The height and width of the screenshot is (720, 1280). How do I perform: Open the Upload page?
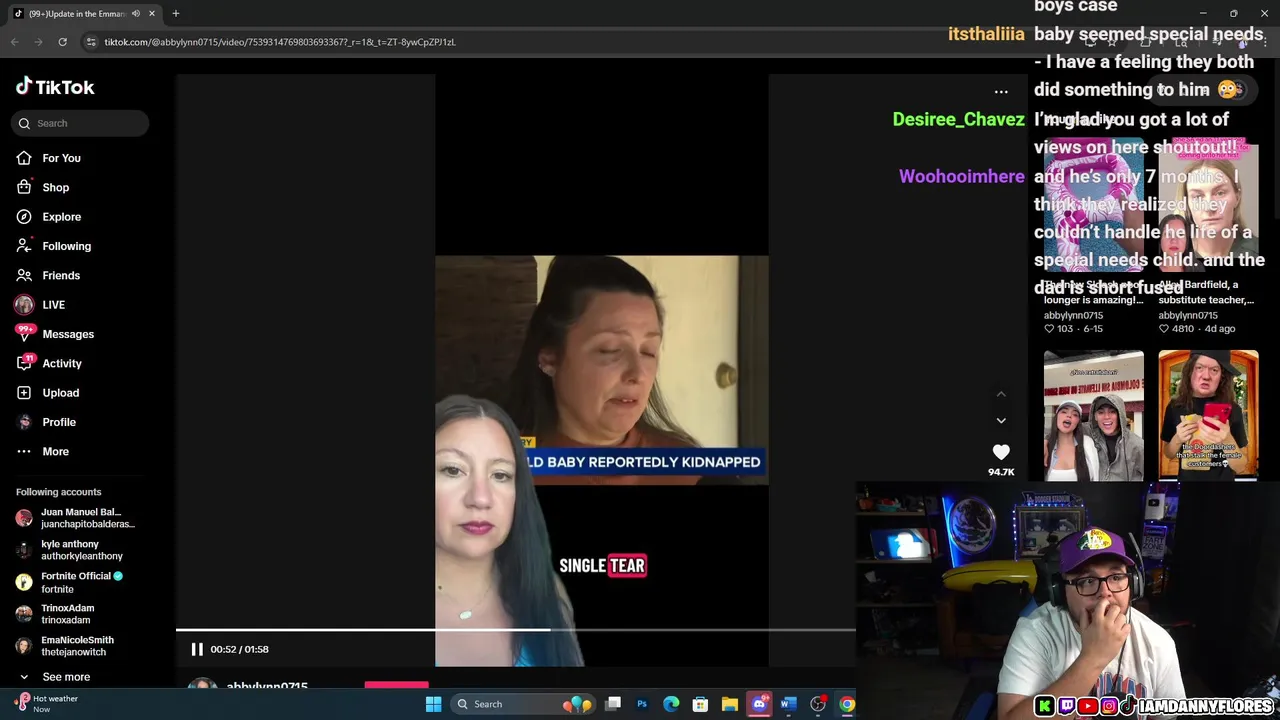point(60,393)
